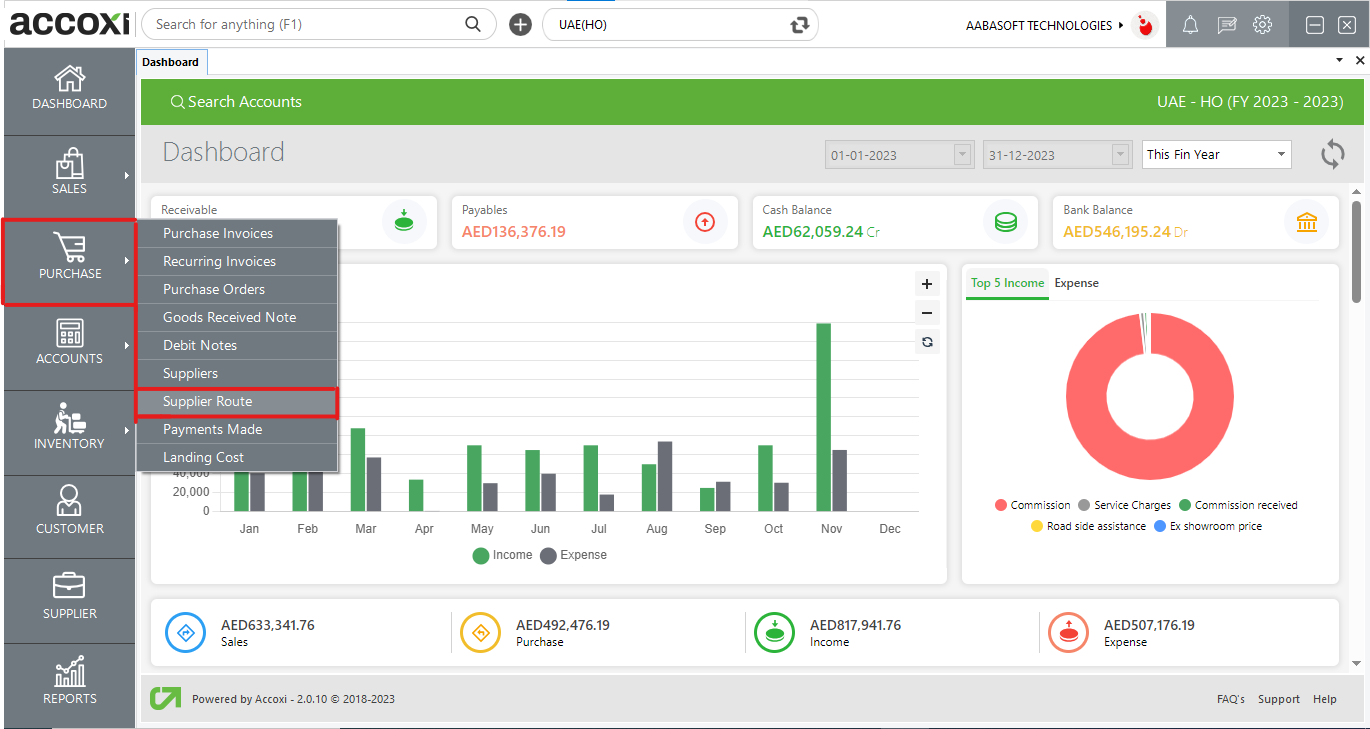Open the settings gear icon

[x=1263, y=25]
